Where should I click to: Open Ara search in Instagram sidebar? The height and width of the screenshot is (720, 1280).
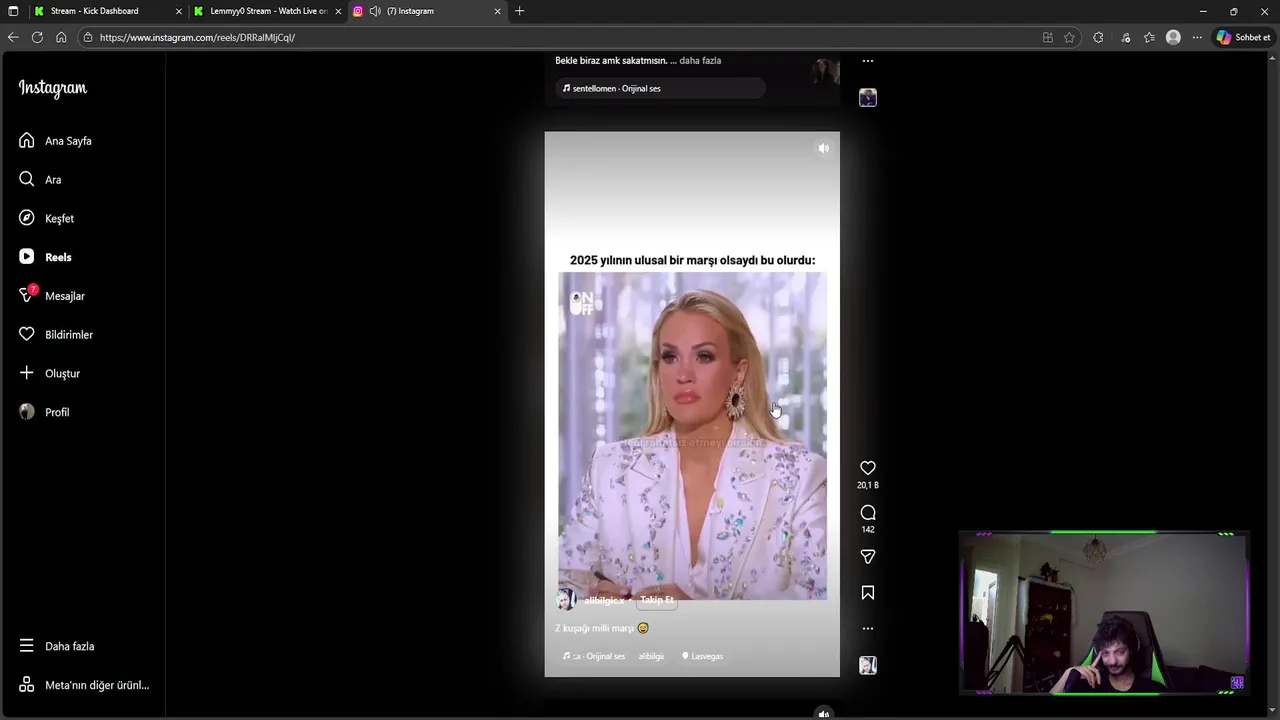coord(40,180)
